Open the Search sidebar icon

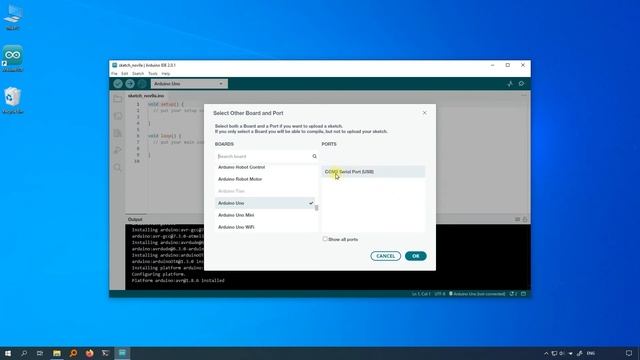(118, 167)
